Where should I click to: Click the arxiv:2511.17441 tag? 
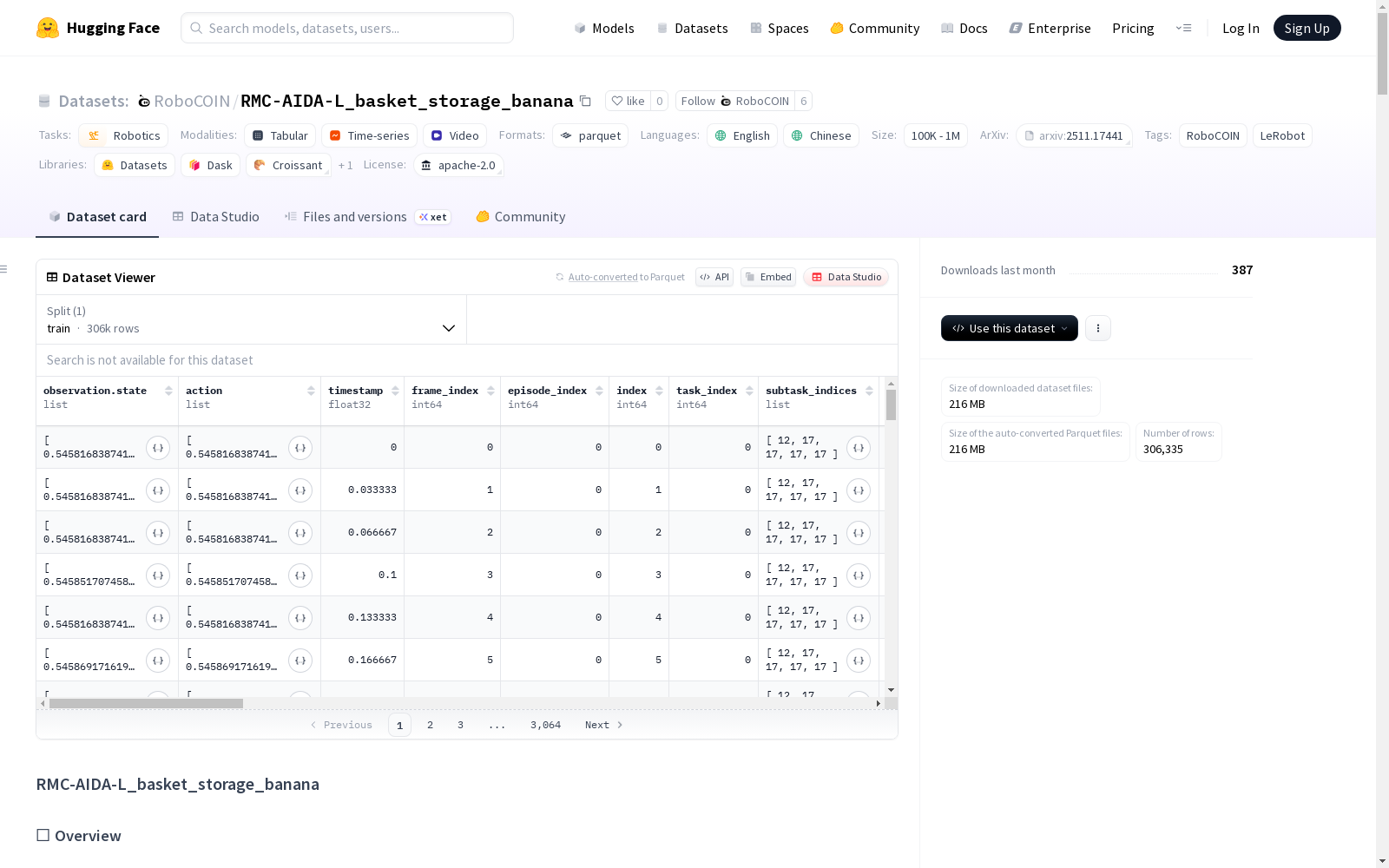[x=1074, y=135]
